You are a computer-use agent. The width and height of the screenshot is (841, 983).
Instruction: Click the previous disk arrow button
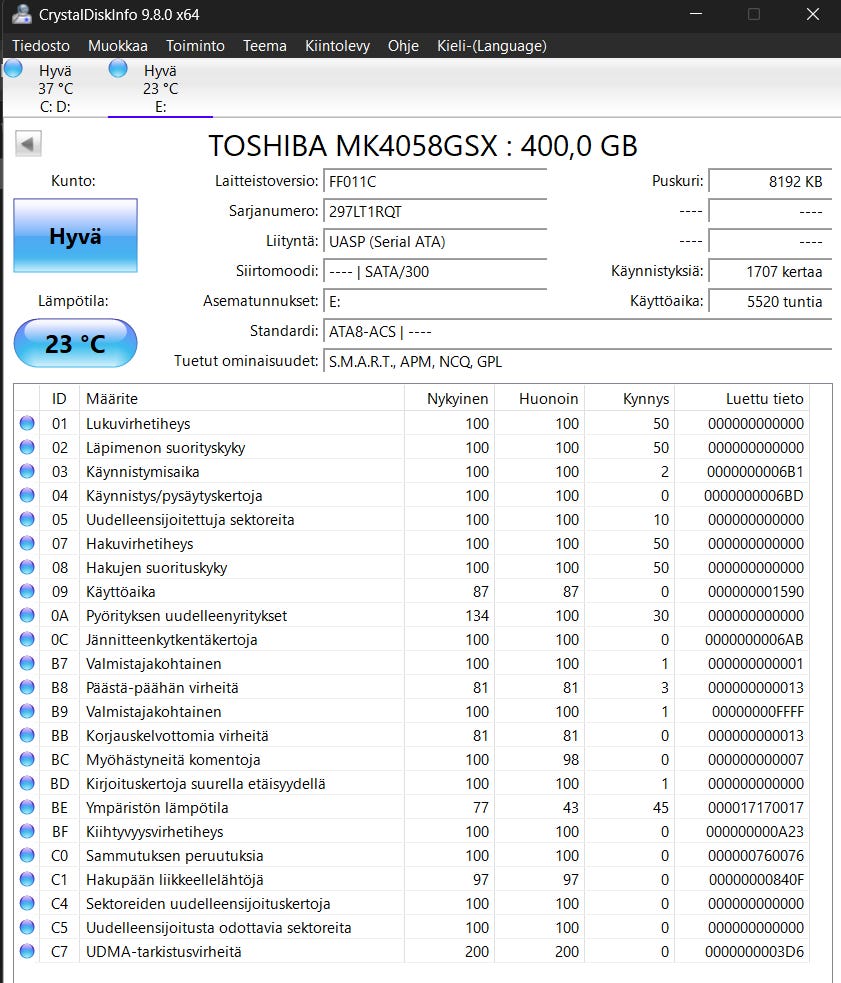coord(28,144)
